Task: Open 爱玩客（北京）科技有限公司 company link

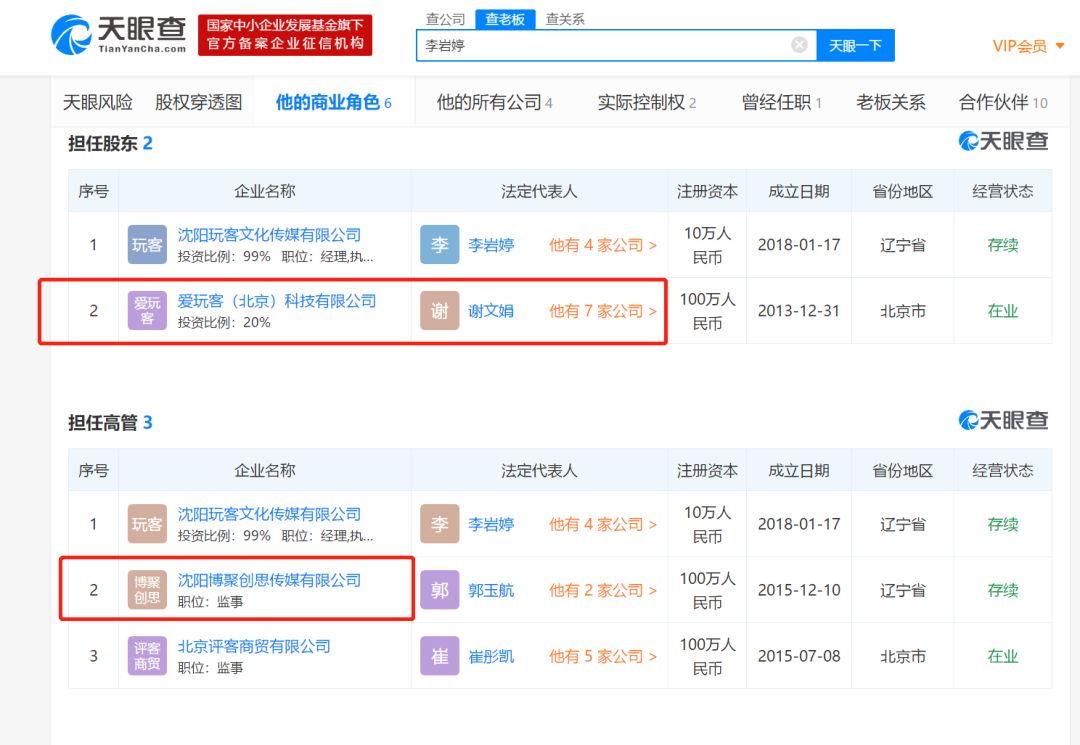Action: tap(277, 300)
